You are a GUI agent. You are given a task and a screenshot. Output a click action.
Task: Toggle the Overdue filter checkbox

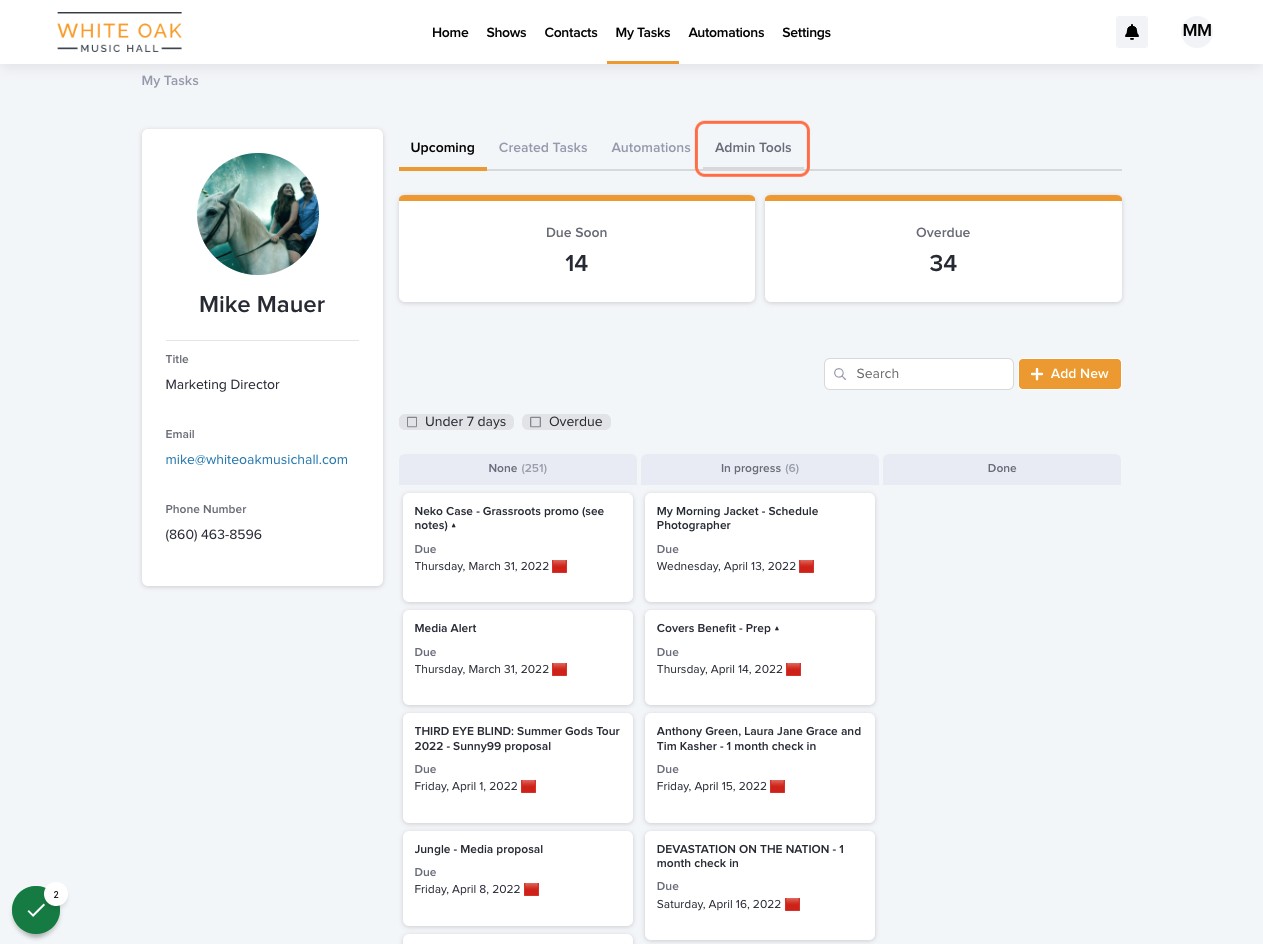(x=535, y=422)
